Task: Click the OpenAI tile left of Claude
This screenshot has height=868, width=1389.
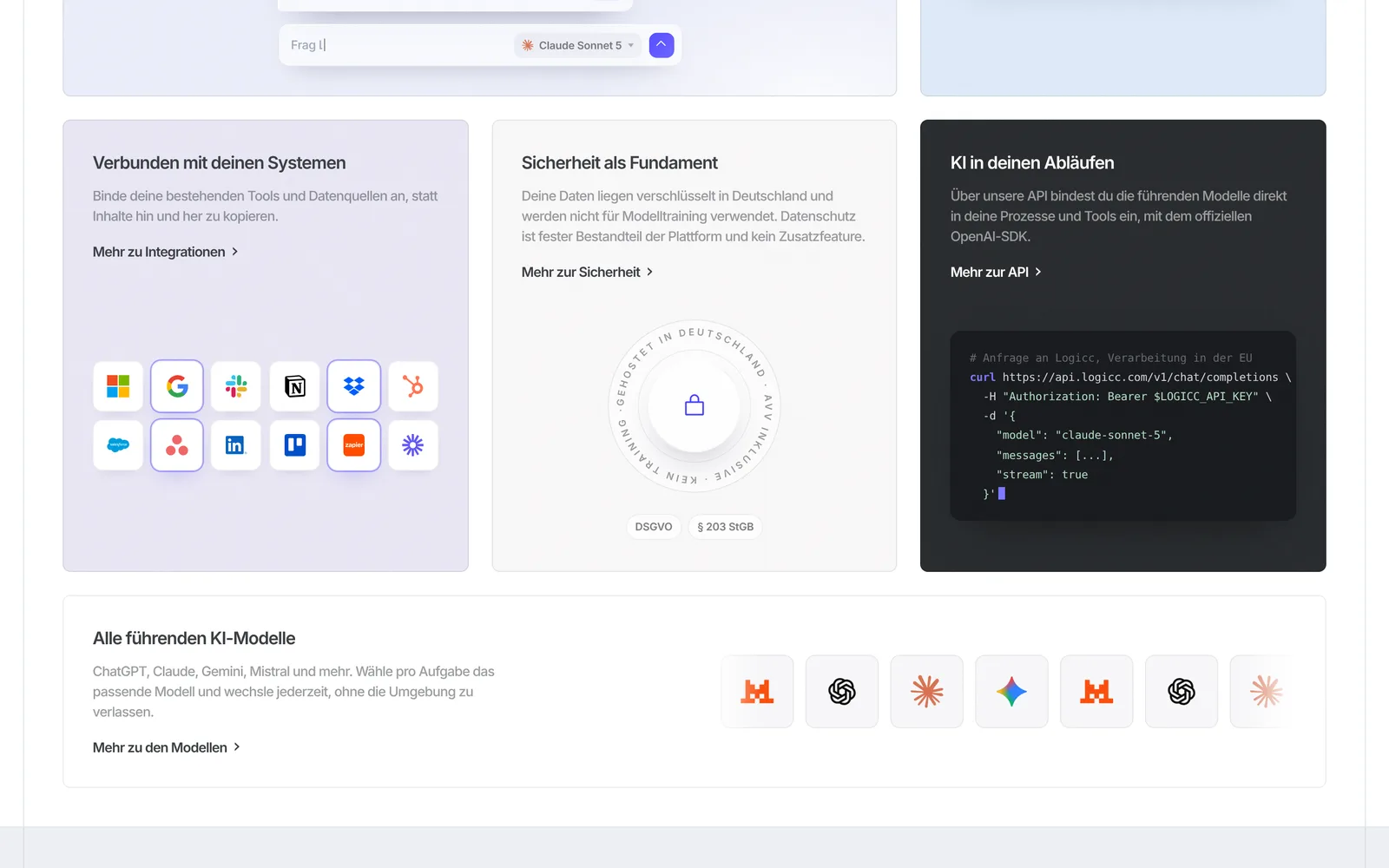Action: coord(842,692)
